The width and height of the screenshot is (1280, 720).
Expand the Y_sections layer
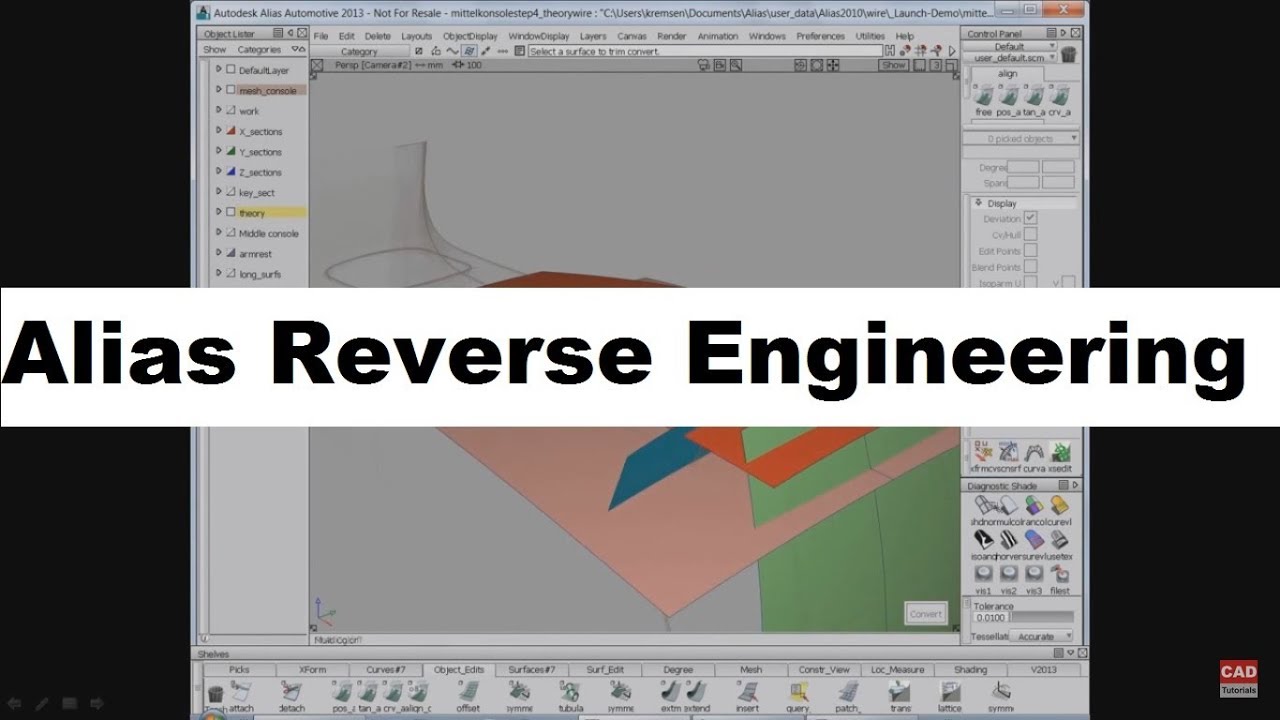[x=219, y=151]
